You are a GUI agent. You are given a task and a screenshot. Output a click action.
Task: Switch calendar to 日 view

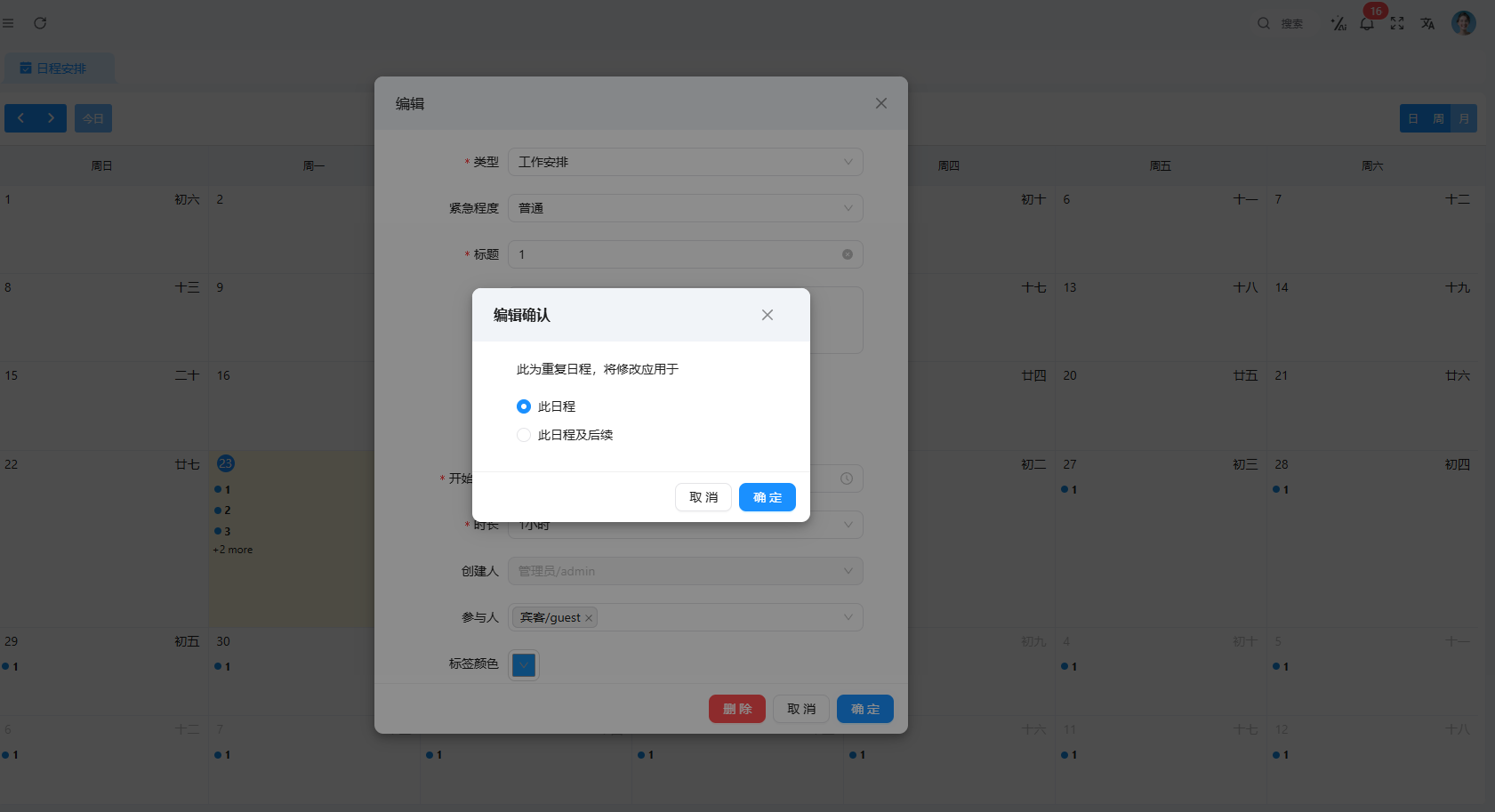pyautogui.click(x=1413, y=118)
